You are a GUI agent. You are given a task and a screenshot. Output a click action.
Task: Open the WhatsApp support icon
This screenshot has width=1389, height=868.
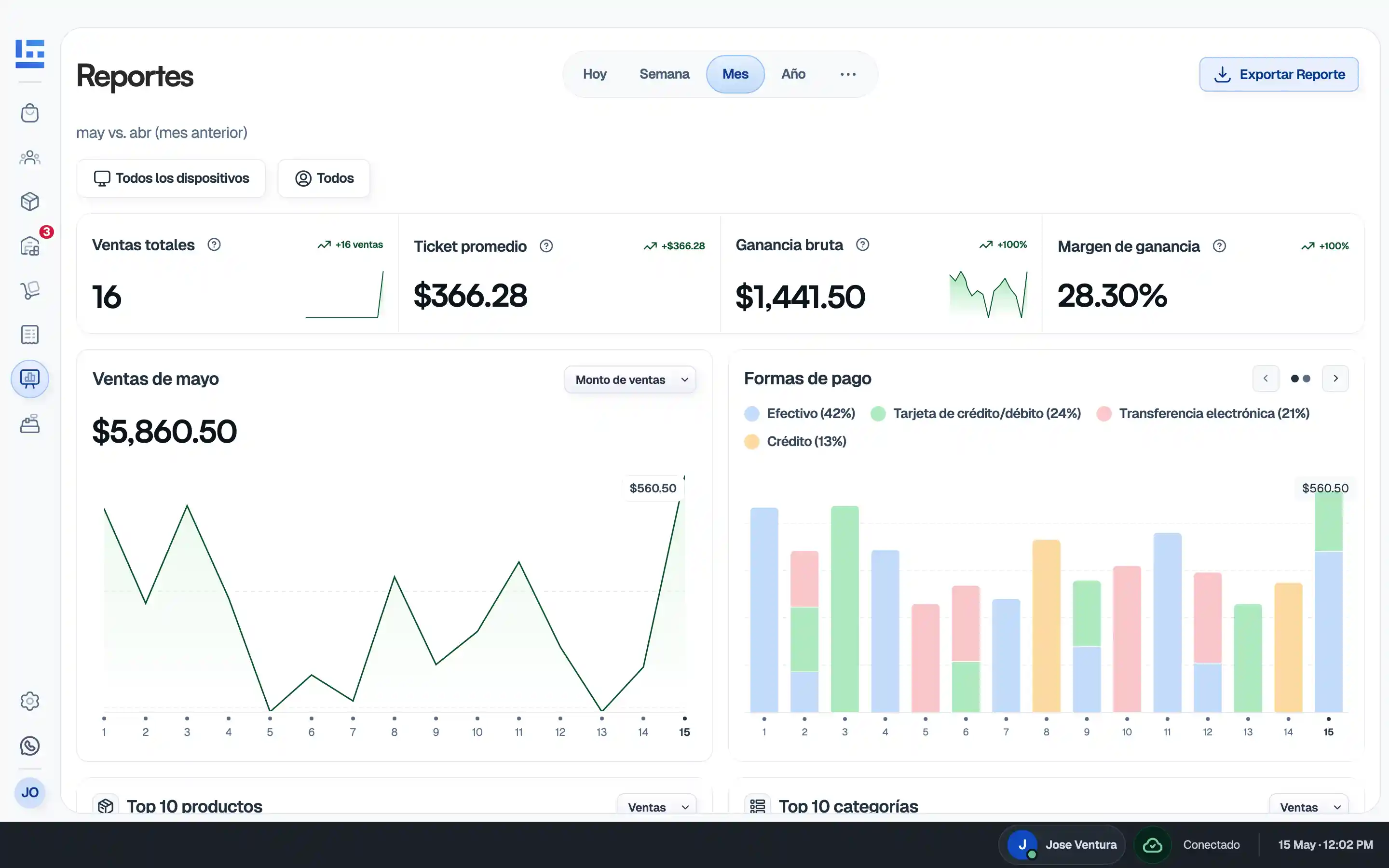(x=30, y=746)
